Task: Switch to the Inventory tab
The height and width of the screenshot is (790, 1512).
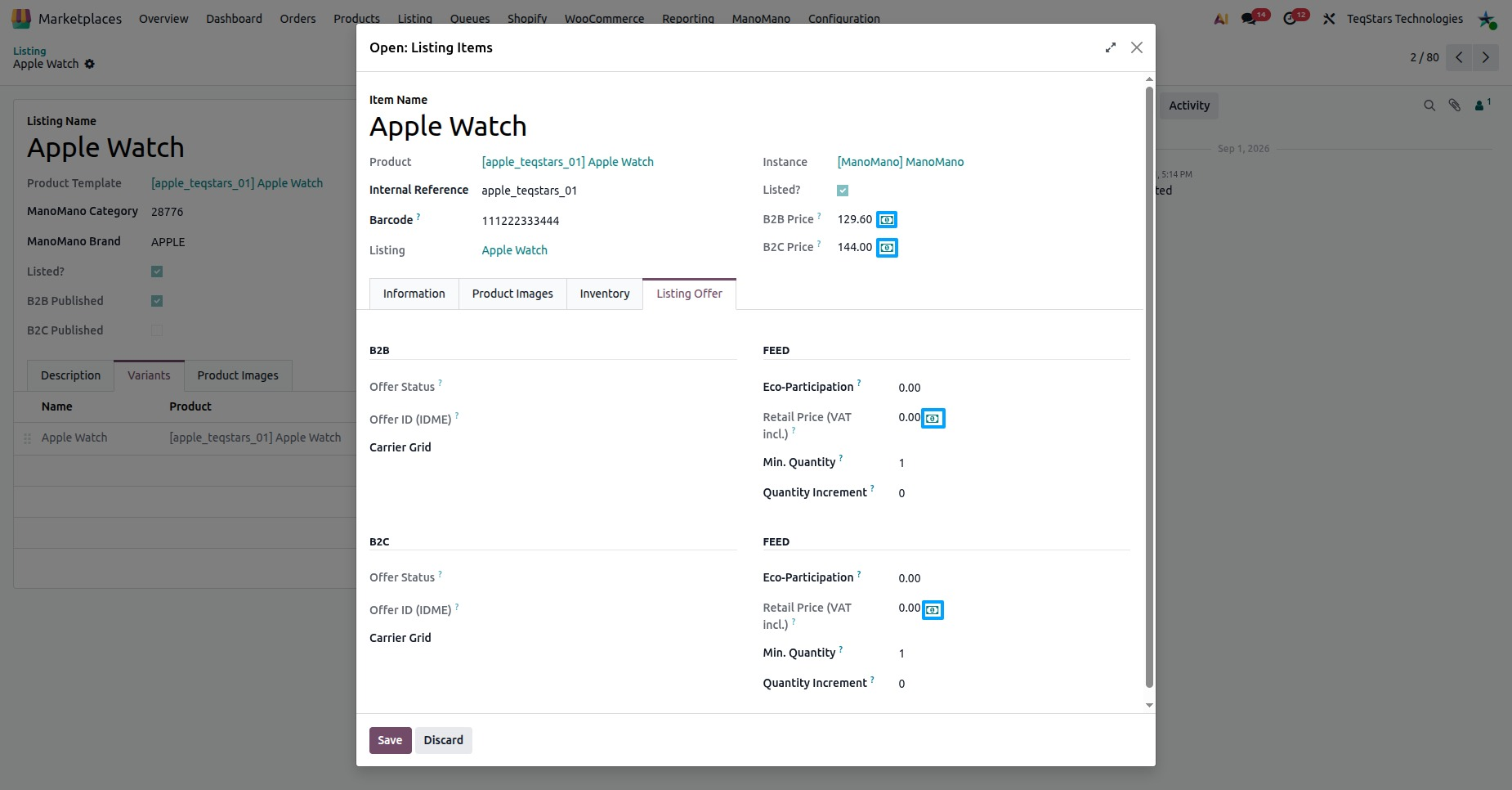Action: (605, 294)
